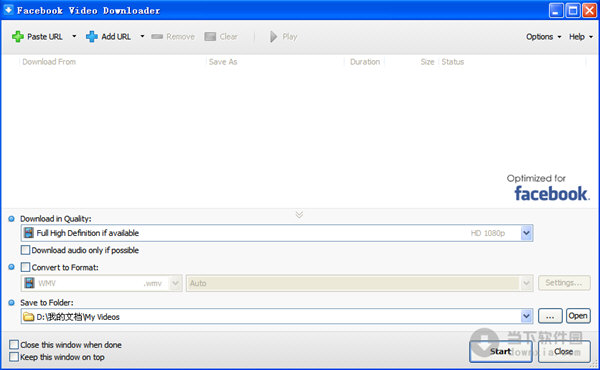Click the folder icon in save path
Image resolution: width=600 pixels, height=370 pixels.
click(29, 317)
